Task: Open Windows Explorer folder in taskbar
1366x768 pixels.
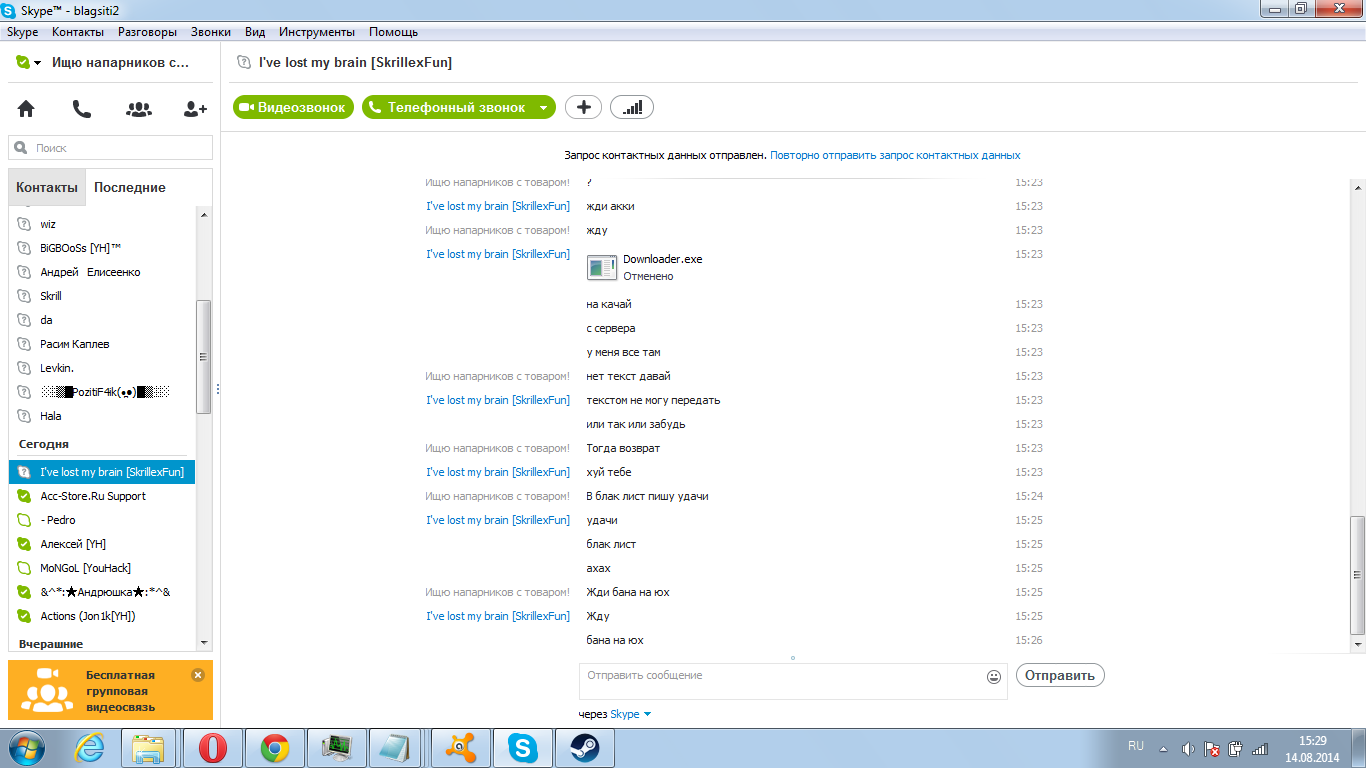Action: tap(148, 747)
